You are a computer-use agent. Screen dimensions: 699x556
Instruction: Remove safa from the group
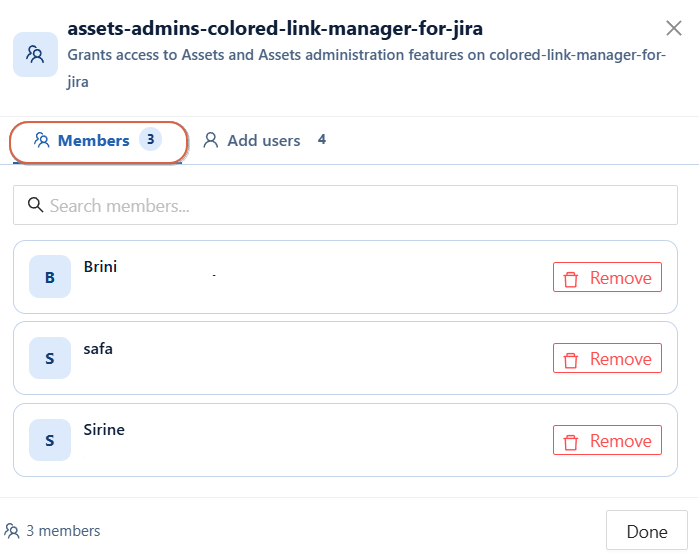(x=607, y=358)
